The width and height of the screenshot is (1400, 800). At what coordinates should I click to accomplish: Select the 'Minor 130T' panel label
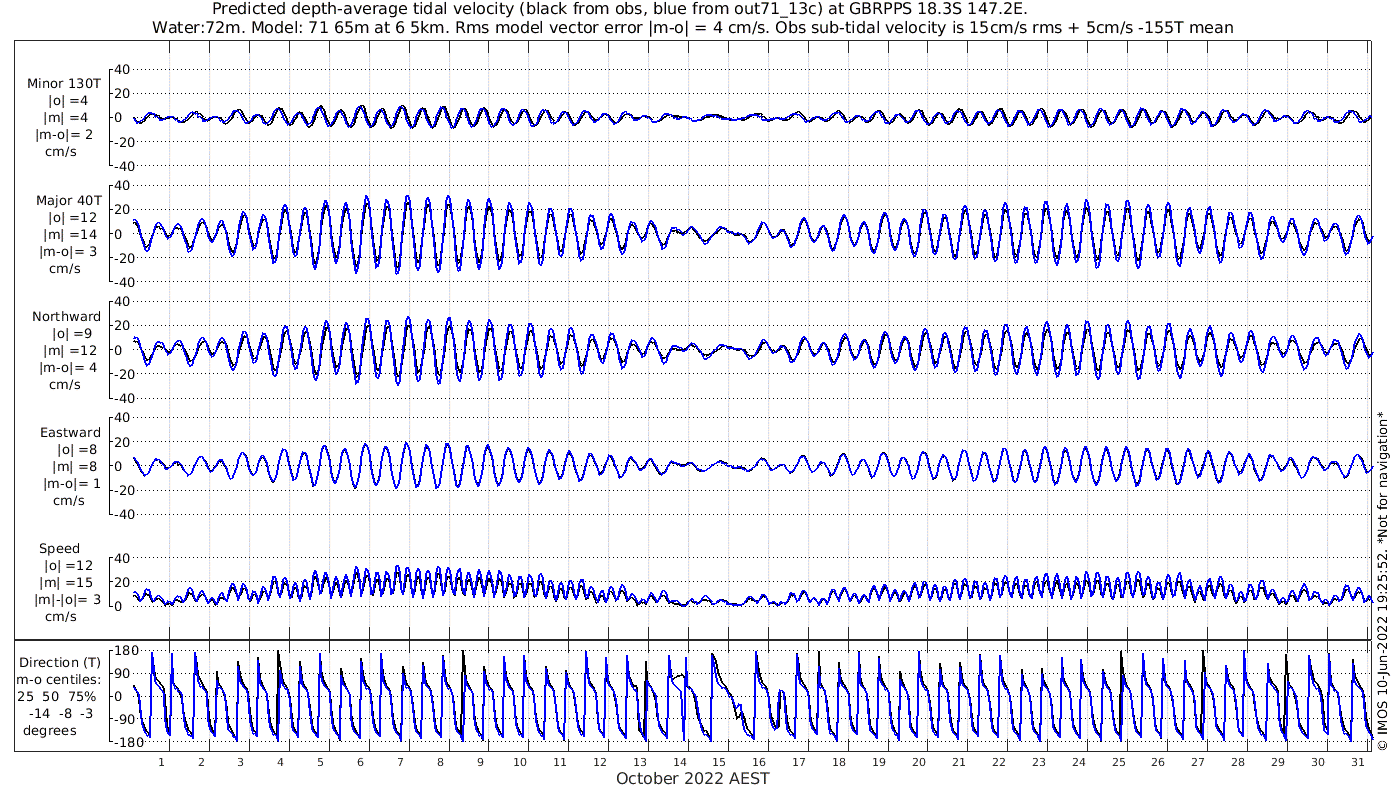coord(64,84)
